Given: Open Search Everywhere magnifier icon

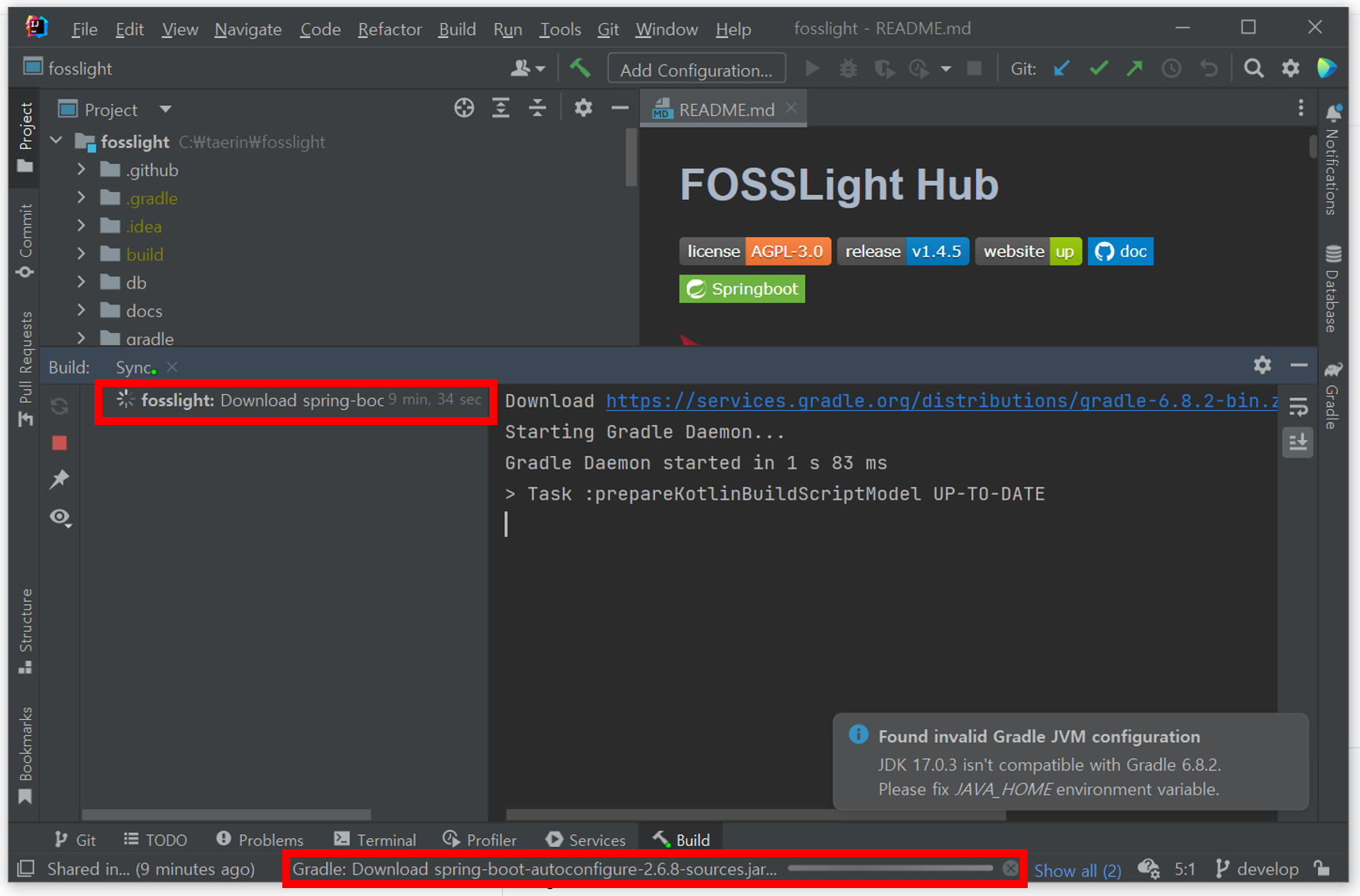Looking at the screenshot, I should [1254, 69].
